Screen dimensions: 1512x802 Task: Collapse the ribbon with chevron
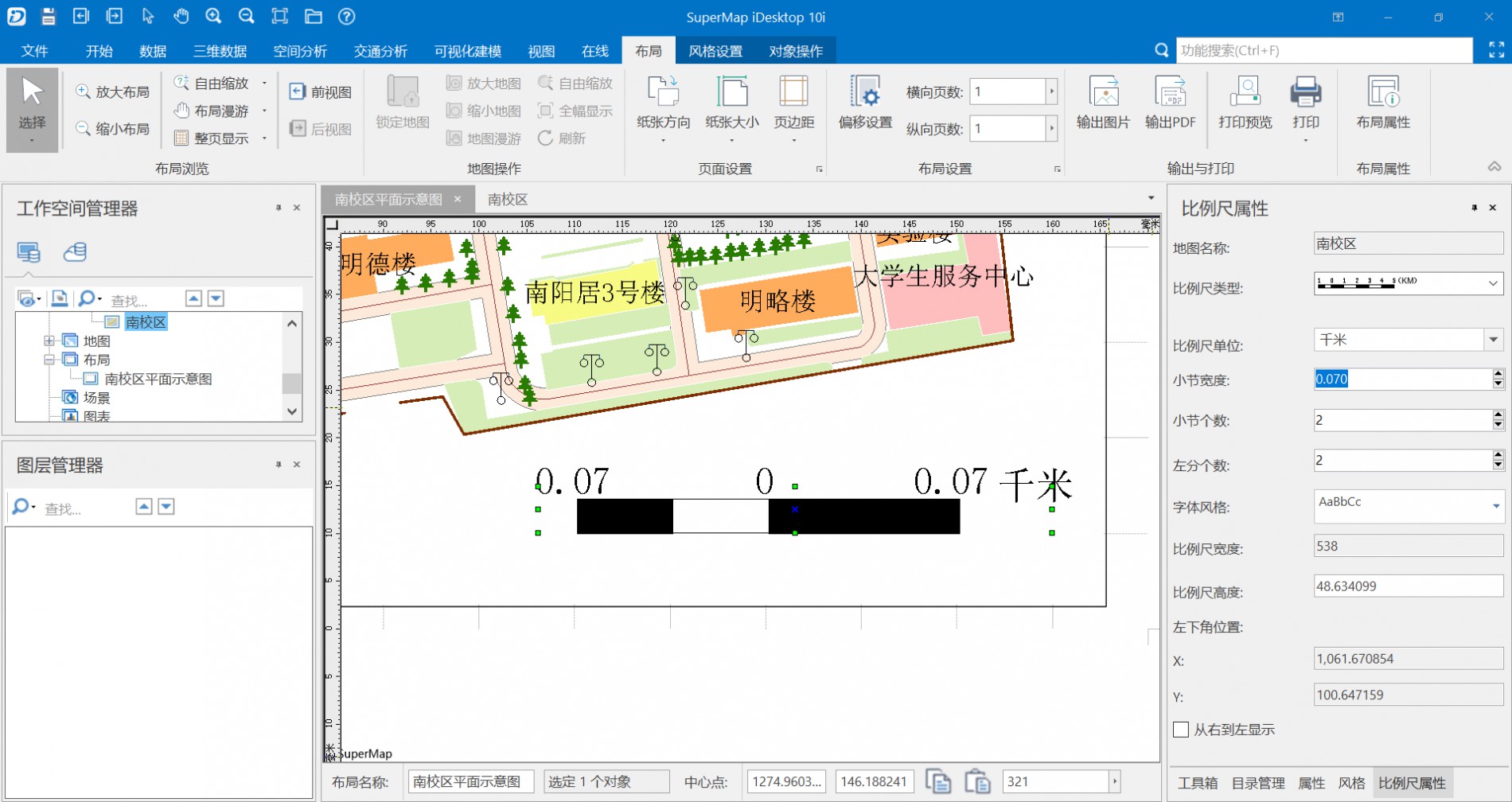1494,167
